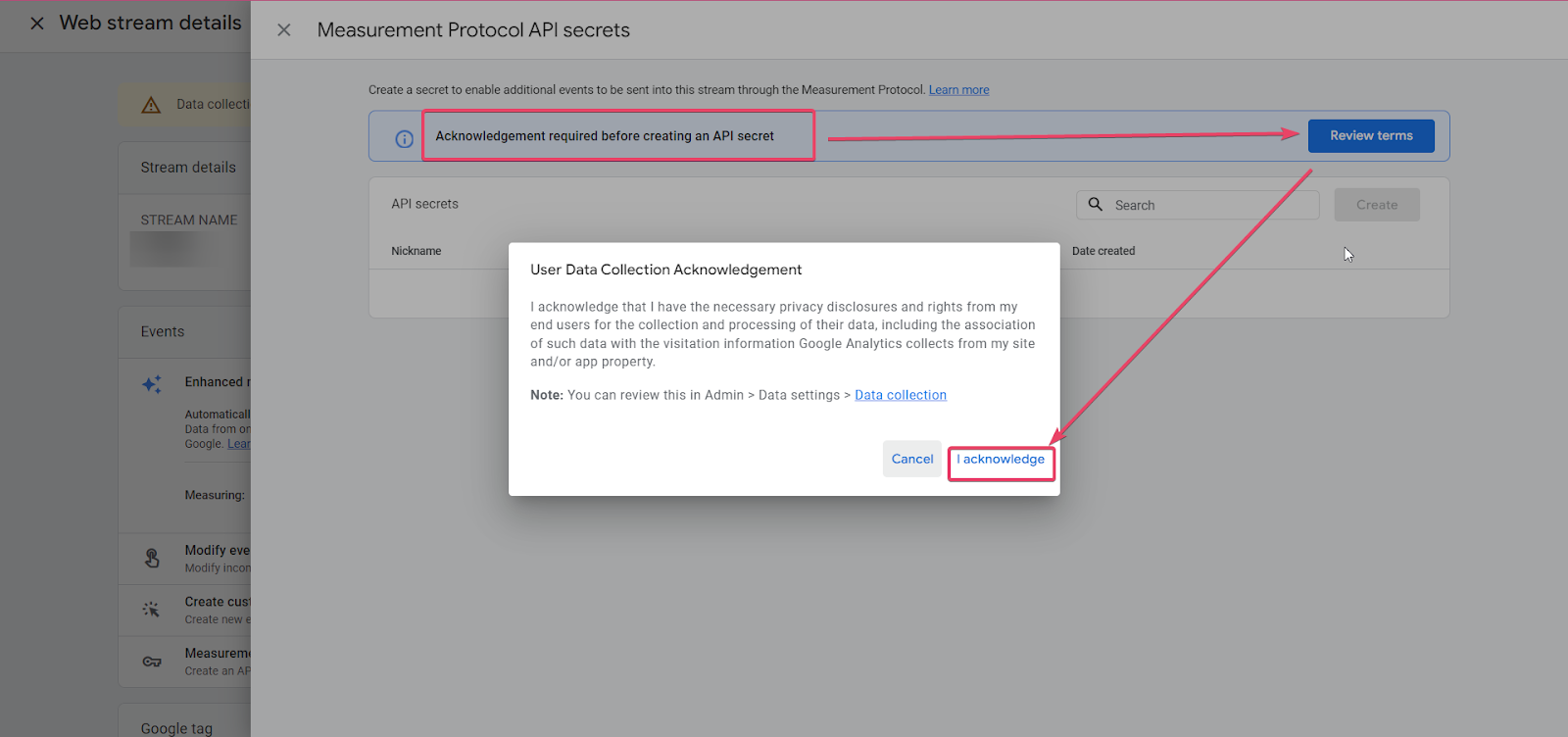Open the Data collection link
This screenshot has height=737, width=1568.
click(900, 395)
